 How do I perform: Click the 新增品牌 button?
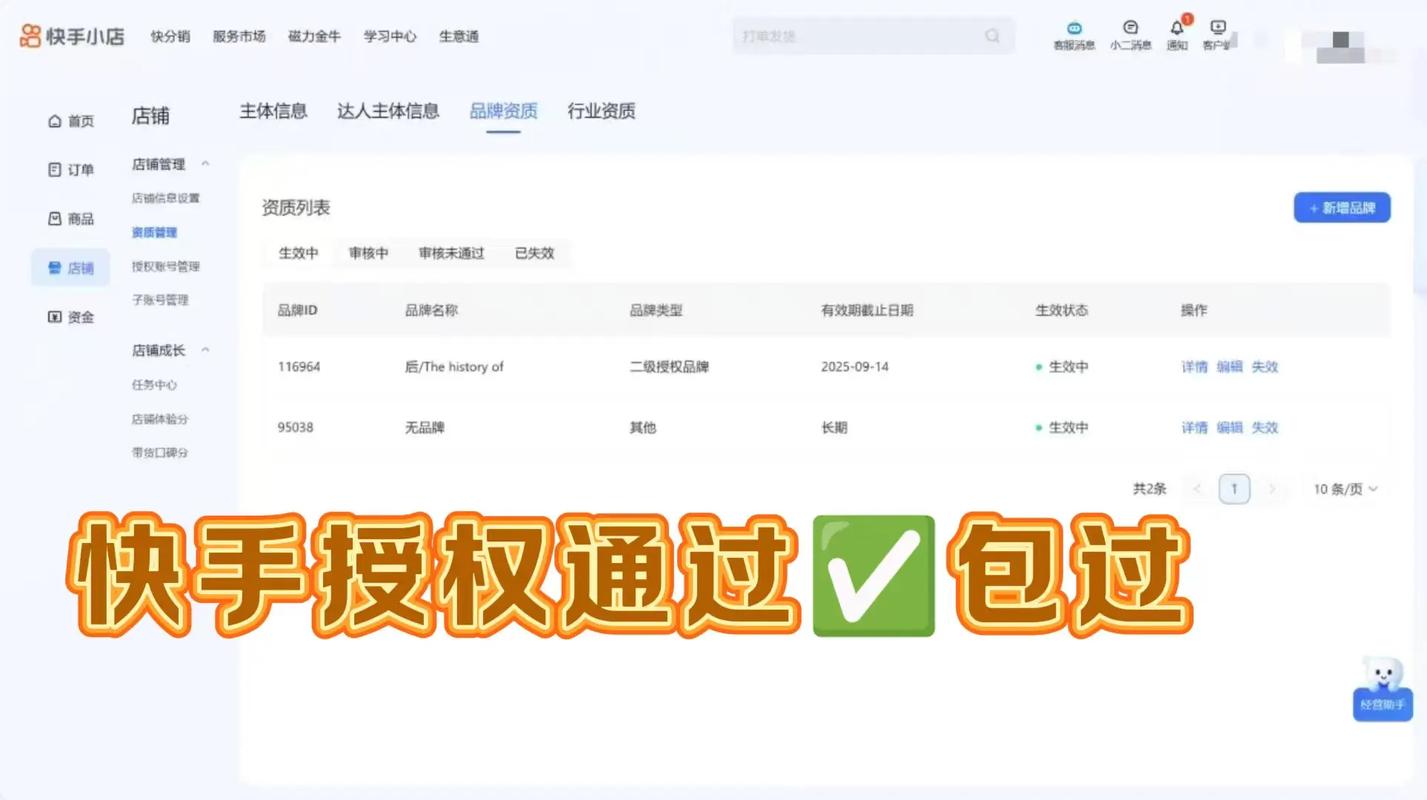pos(1341,207)
